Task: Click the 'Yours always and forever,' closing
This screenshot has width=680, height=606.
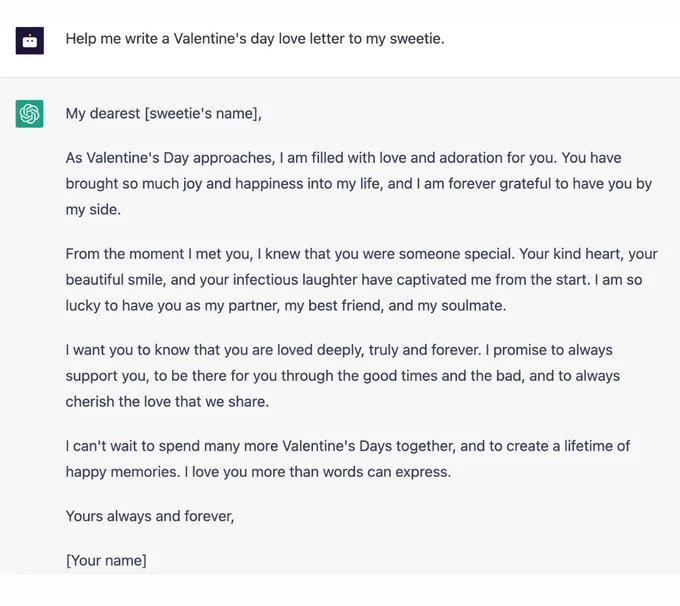Action: point(150,516)
